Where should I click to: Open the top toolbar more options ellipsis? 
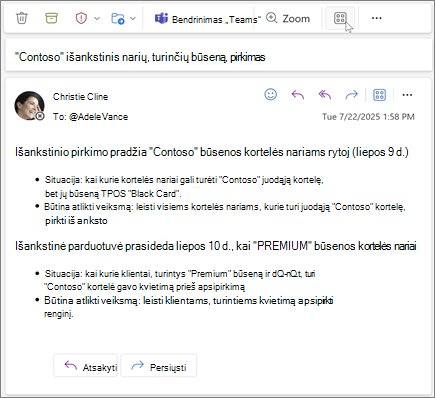(376, 18)
